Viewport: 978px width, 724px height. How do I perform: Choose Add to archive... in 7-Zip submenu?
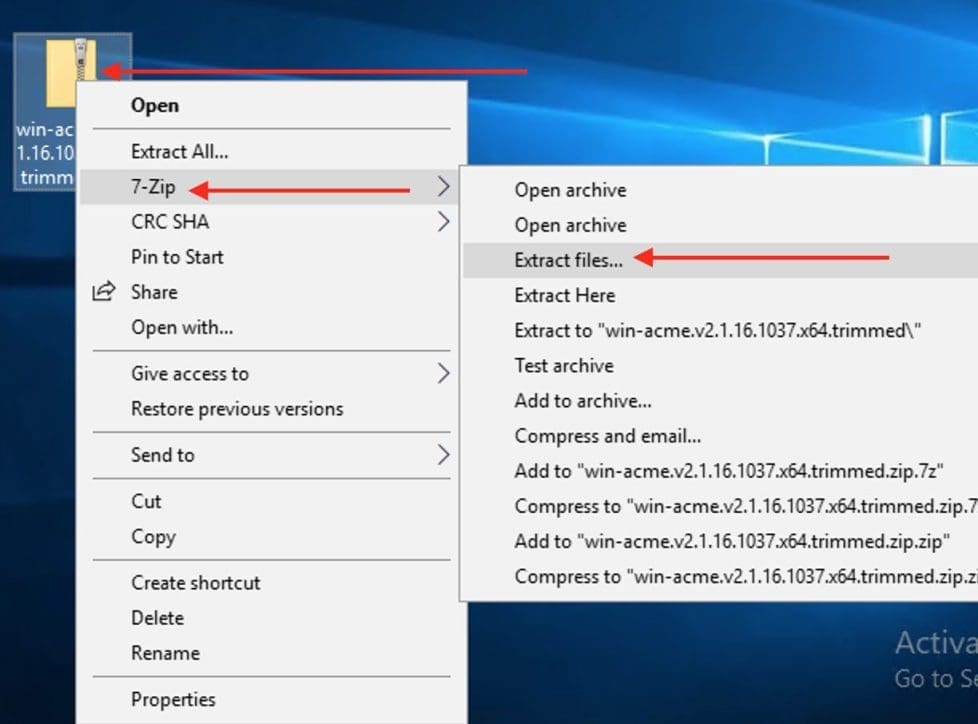point(583,401)
